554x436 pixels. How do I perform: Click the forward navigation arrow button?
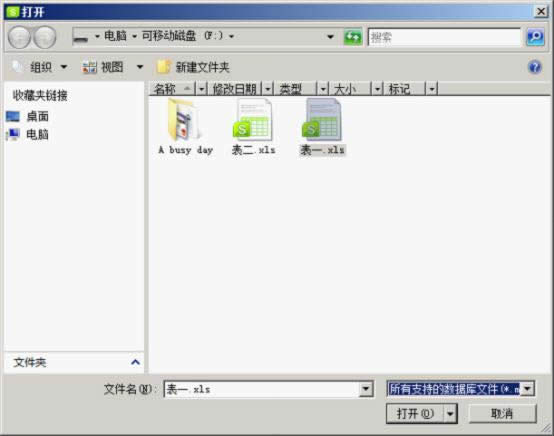(45, 37)
